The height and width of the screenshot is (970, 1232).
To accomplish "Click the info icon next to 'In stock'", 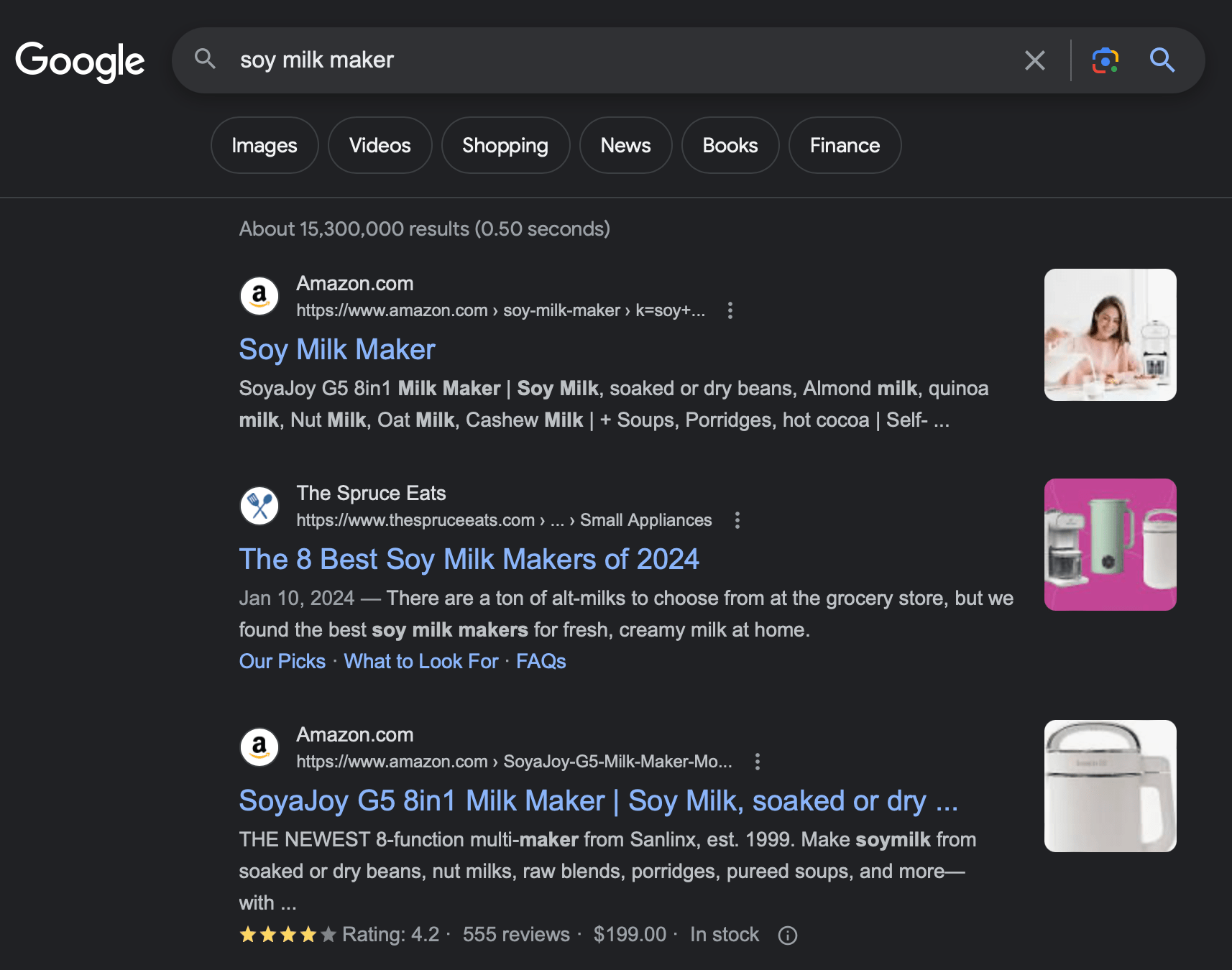I will click(788, 936).
